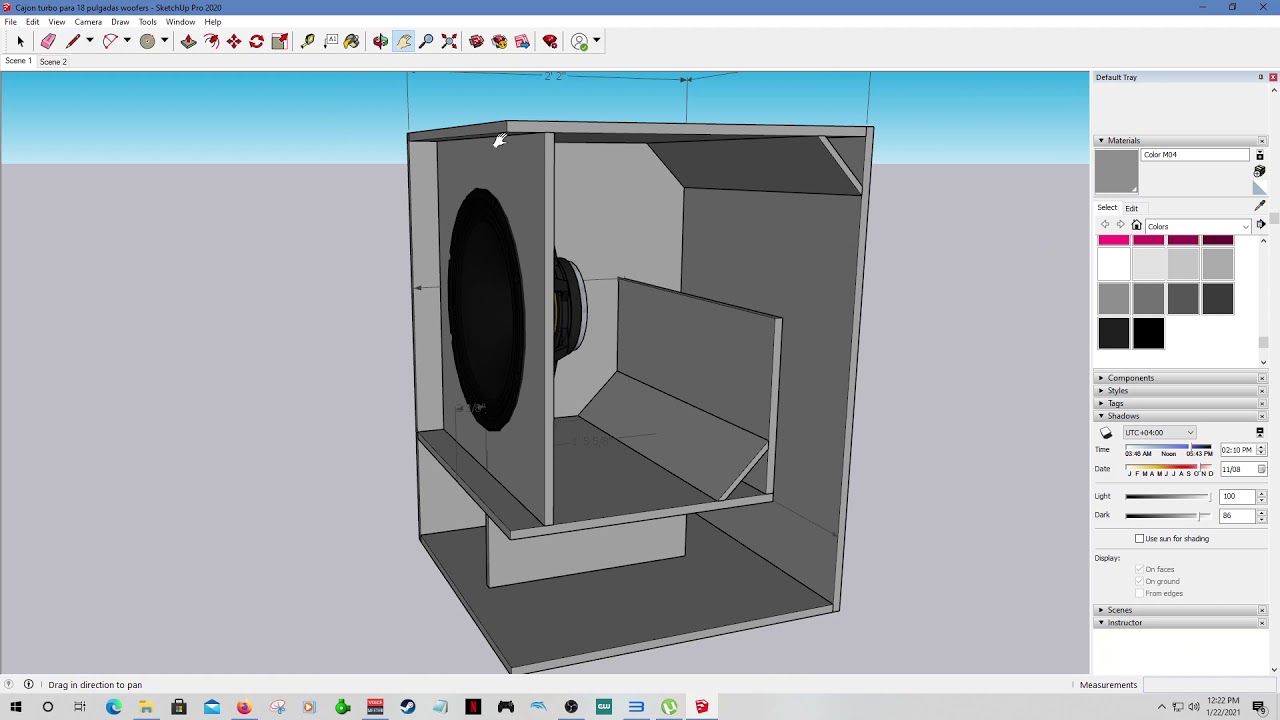Open the File menu
This screenshot has width=1280, height=720.
pos(10,22)
